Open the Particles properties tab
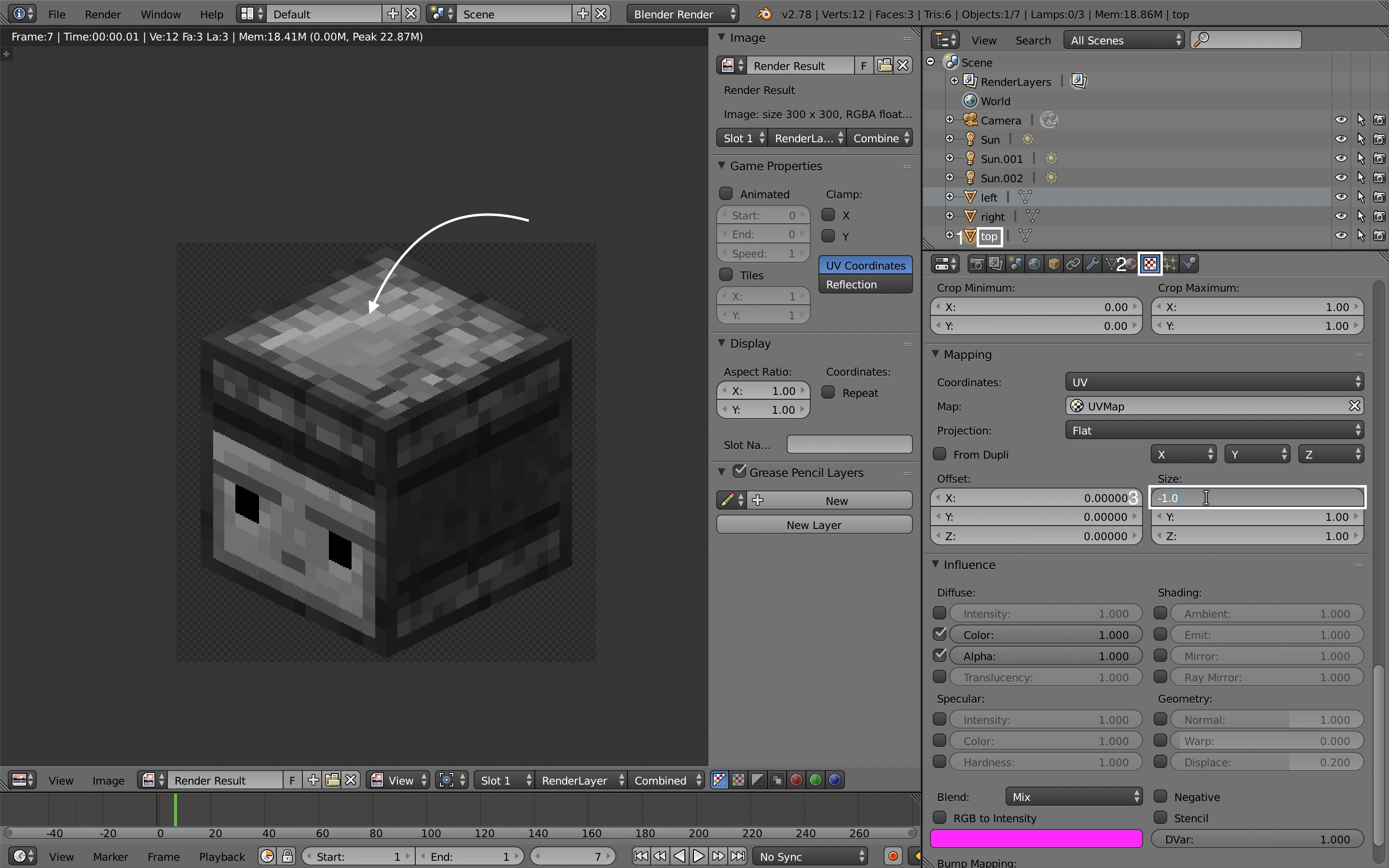The height and width of the screenshot is (868, 1389). pos(1171,264)
